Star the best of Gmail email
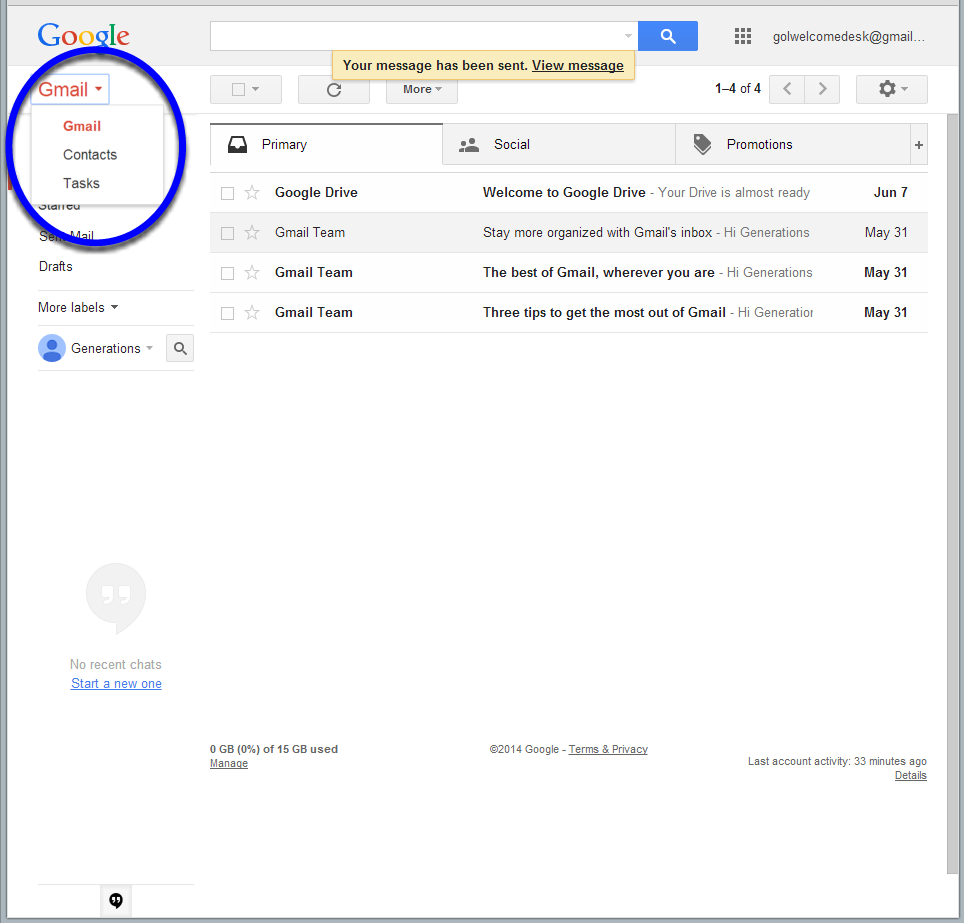 click(252, 273)
